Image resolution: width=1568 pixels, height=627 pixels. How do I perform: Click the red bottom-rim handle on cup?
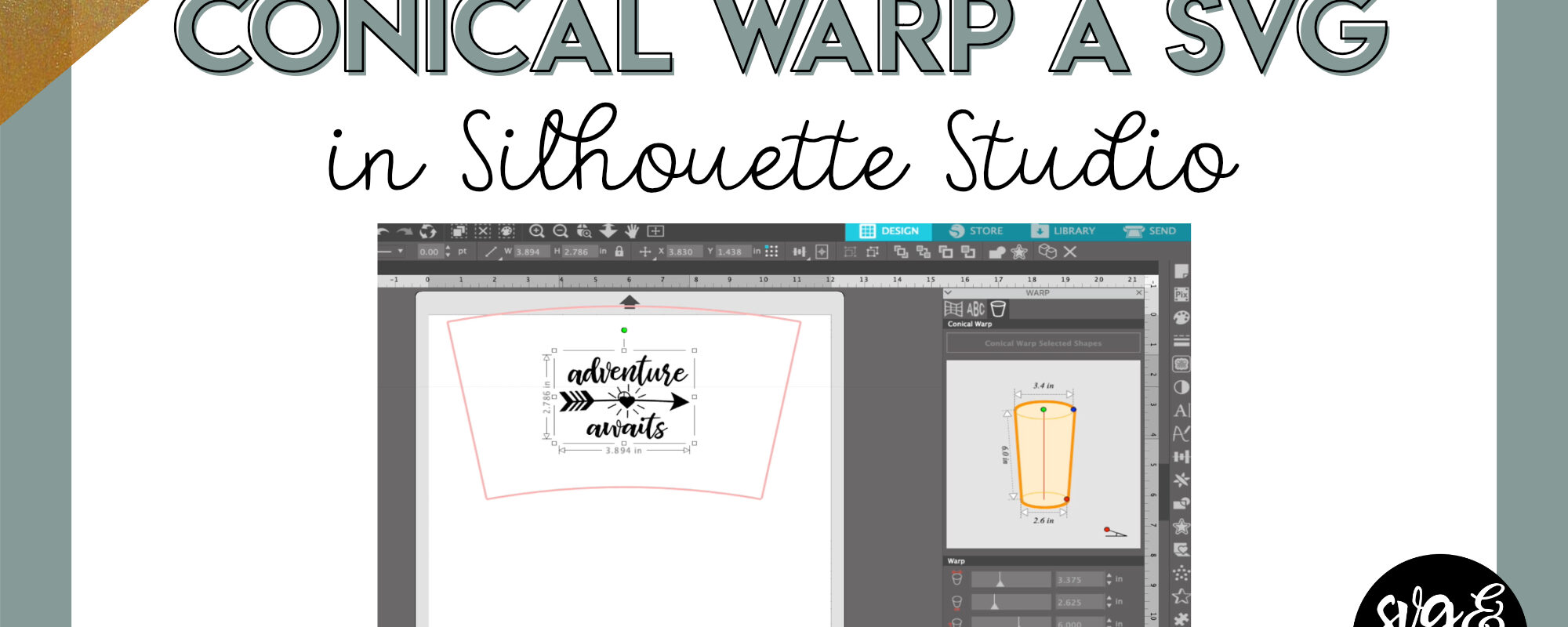coord(1067,499)
